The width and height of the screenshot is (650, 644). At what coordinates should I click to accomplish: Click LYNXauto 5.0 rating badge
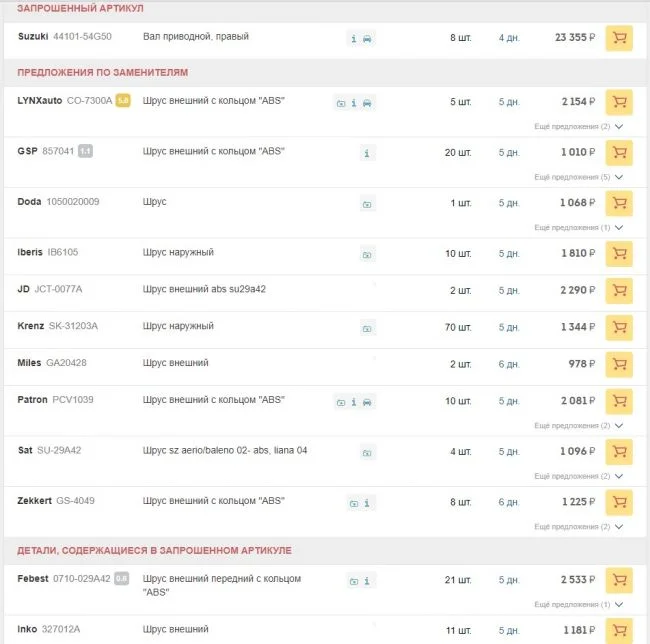[124, 101]
